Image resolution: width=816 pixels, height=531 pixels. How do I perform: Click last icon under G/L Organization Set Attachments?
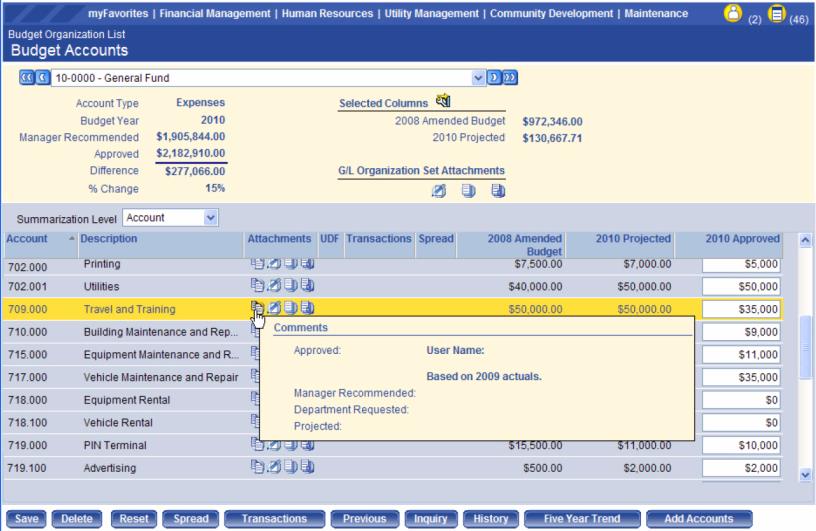tap(497, 191)
